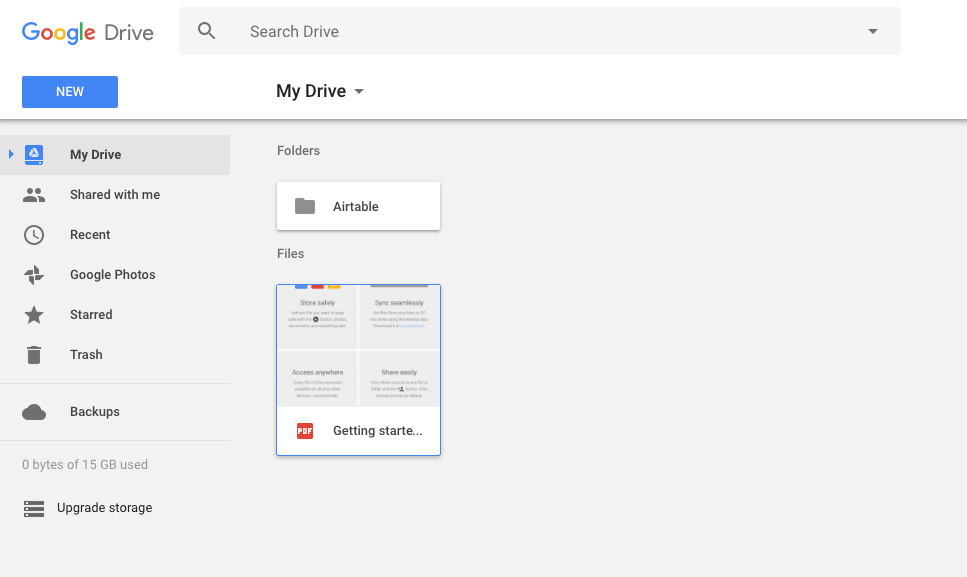Open the Recent view

click(90, 235)
